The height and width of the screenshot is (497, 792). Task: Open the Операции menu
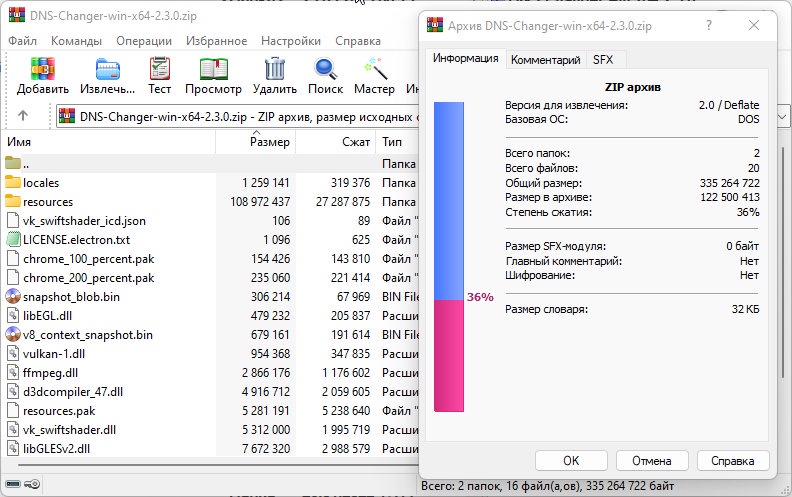[144, 41]
